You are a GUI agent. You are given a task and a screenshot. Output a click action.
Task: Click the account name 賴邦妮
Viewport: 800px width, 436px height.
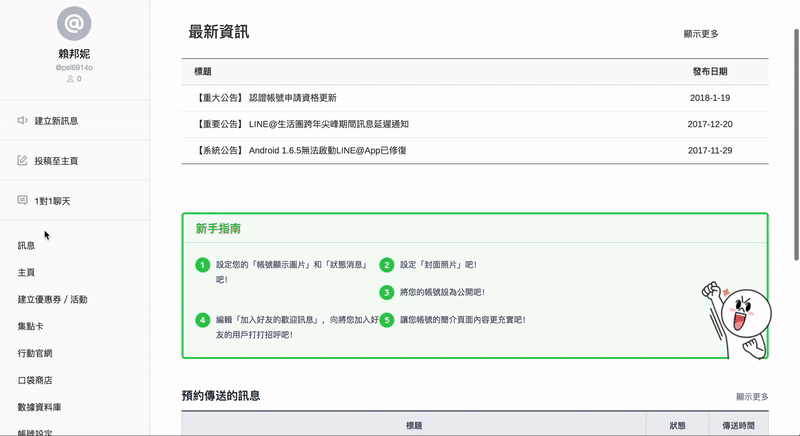[x=74, y=54]
